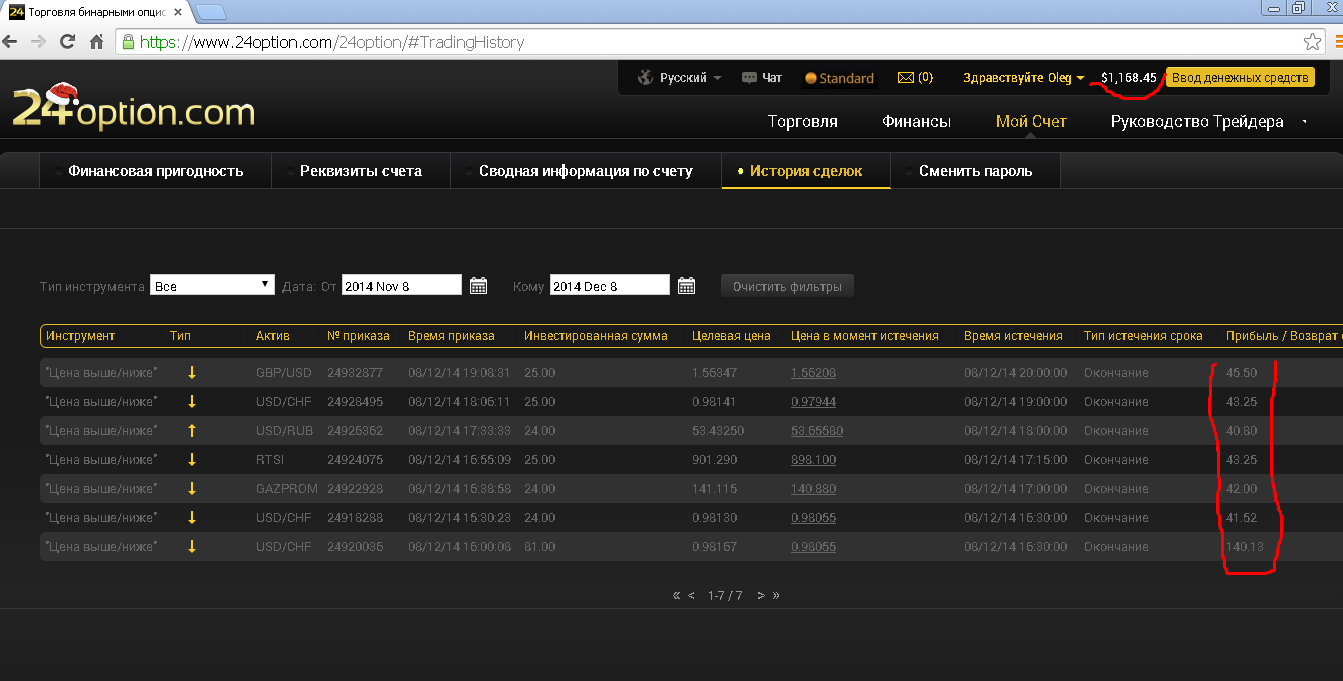Click the 24option.com logo
The width and height of the screenshot is (1343, 681).
click(132, 108)
